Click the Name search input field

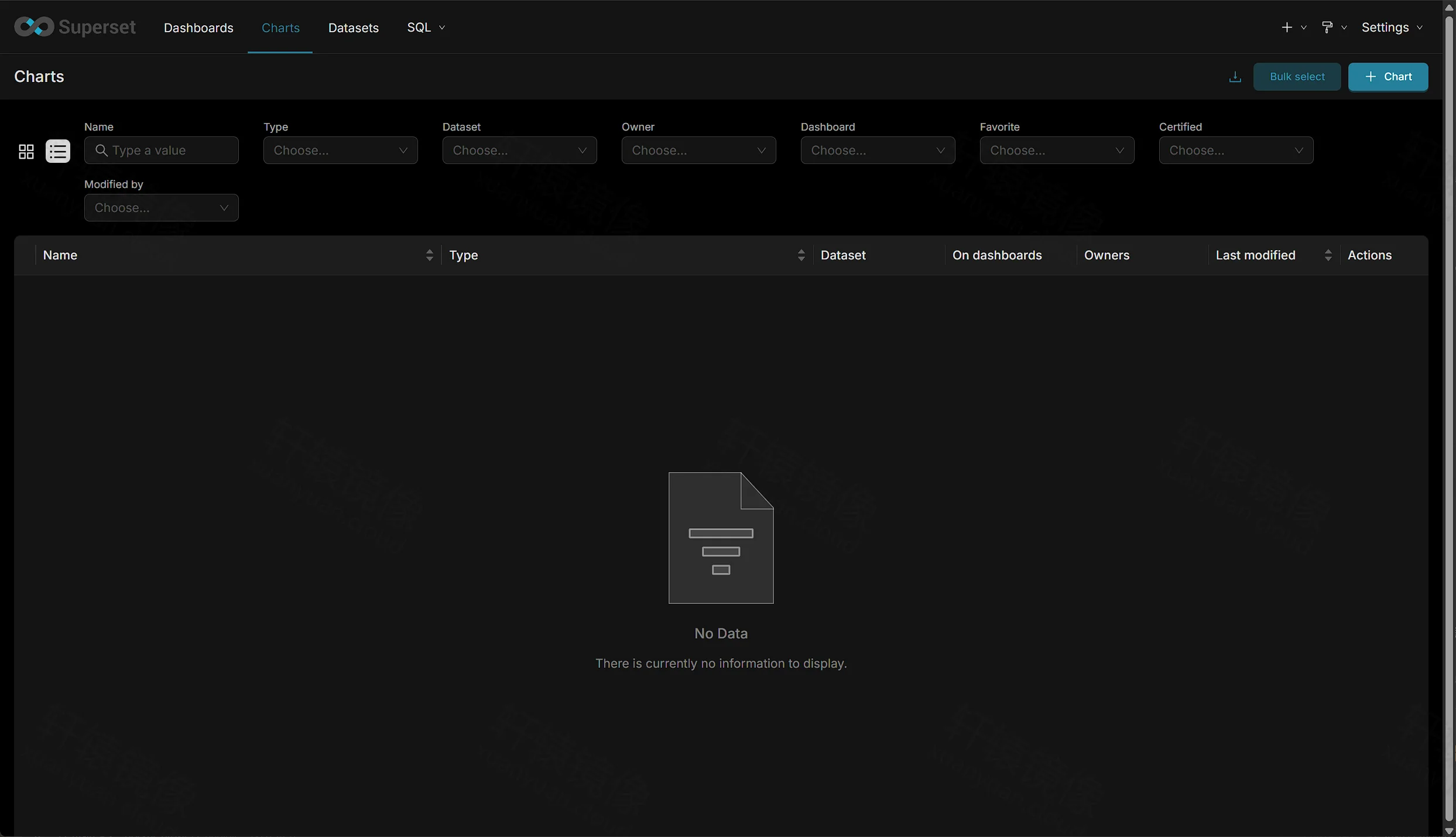[162, 151]
